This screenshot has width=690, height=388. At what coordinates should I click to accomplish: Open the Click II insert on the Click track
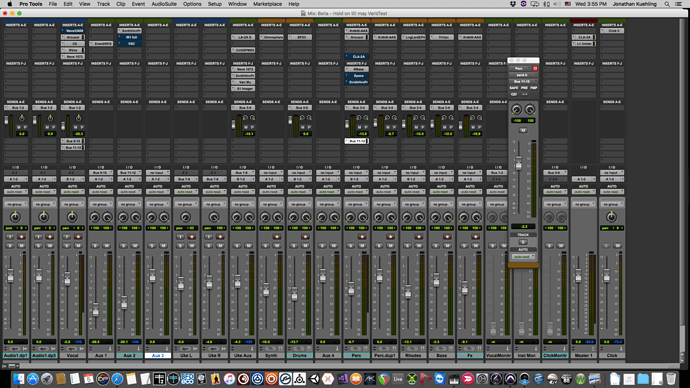(x=612, y=31)
